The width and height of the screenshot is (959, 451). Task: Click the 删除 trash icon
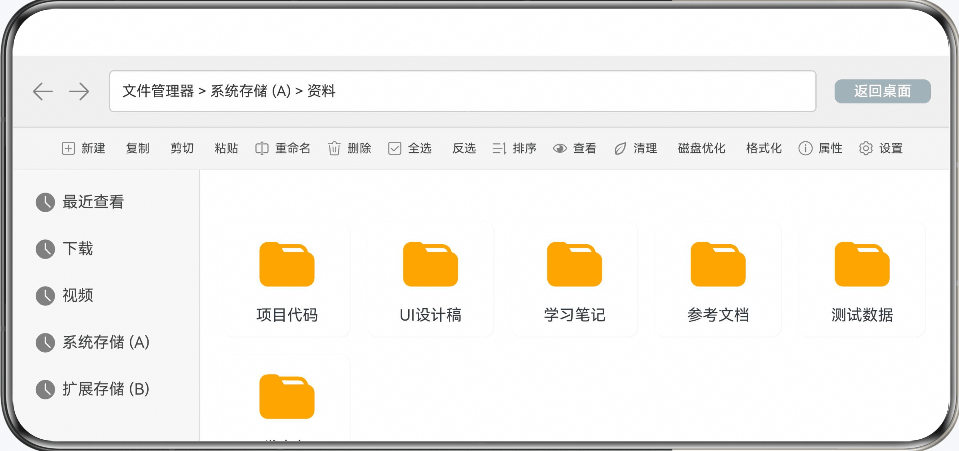pyautogui.click(x=334, y=148)
